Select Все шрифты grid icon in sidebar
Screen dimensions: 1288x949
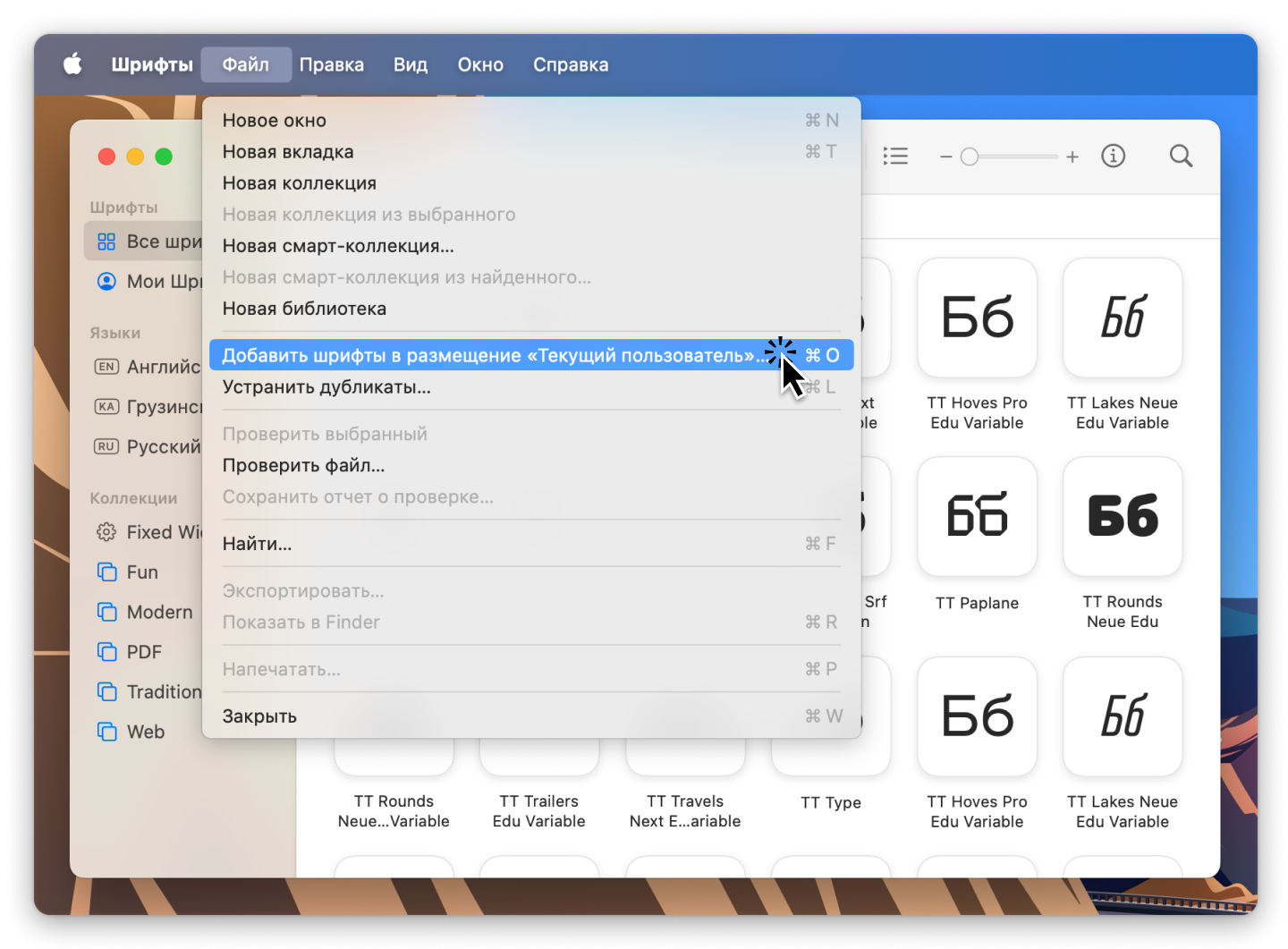tap(106, 241)
